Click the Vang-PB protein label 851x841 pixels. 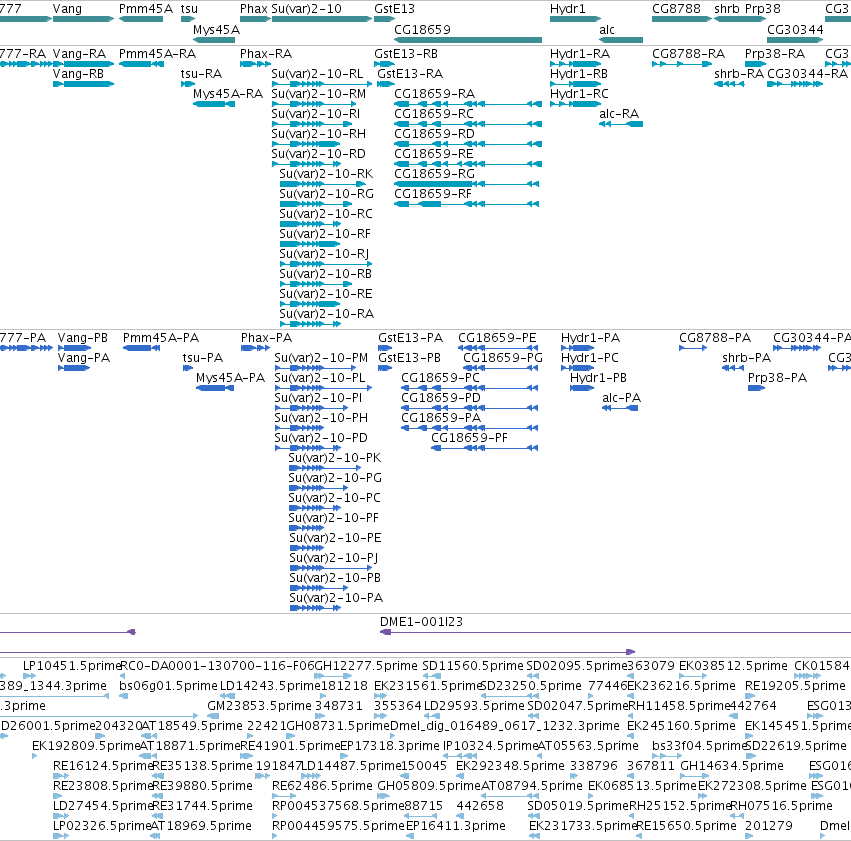[83, 338]
